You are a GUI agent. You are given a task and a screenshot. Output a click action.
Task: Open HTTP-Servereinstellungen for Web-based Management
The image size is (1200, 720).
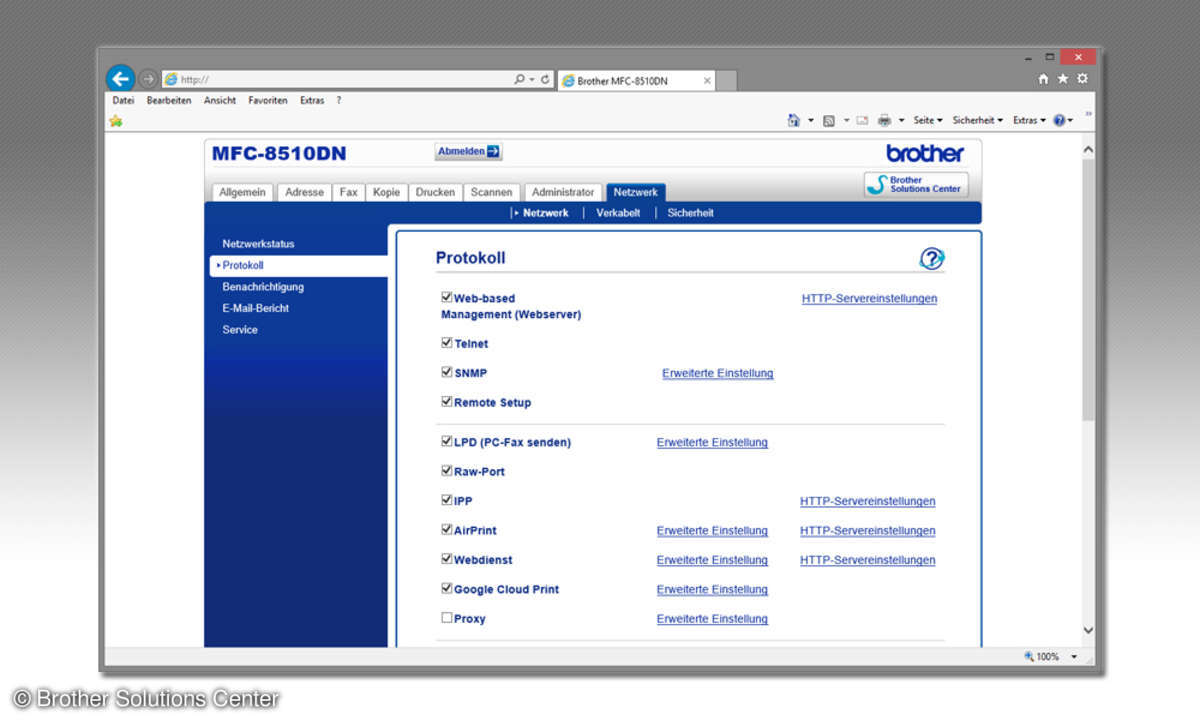870,298
